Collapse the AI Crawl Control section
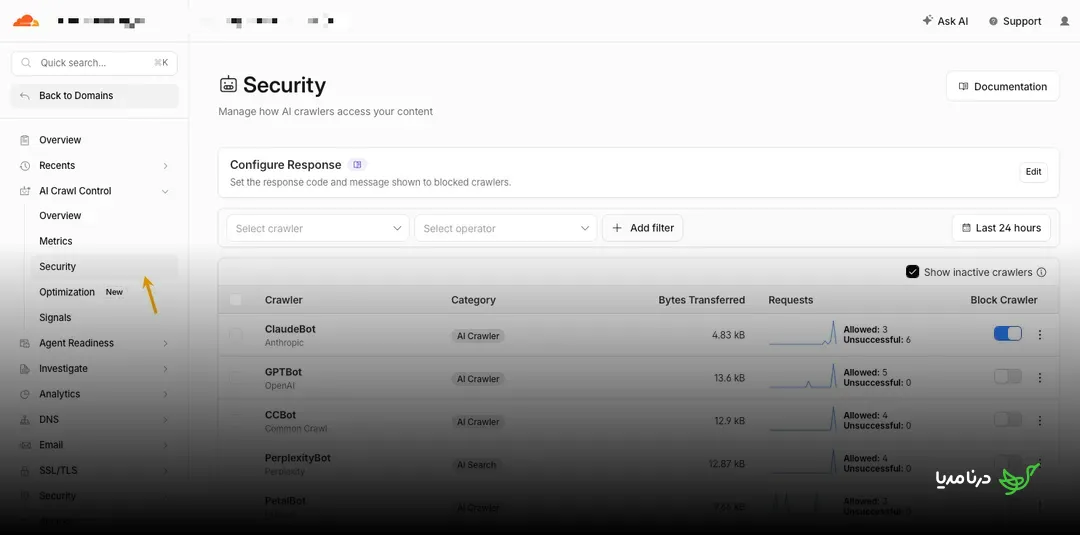This screenshot has width=1080, height=535. point(165,191)
